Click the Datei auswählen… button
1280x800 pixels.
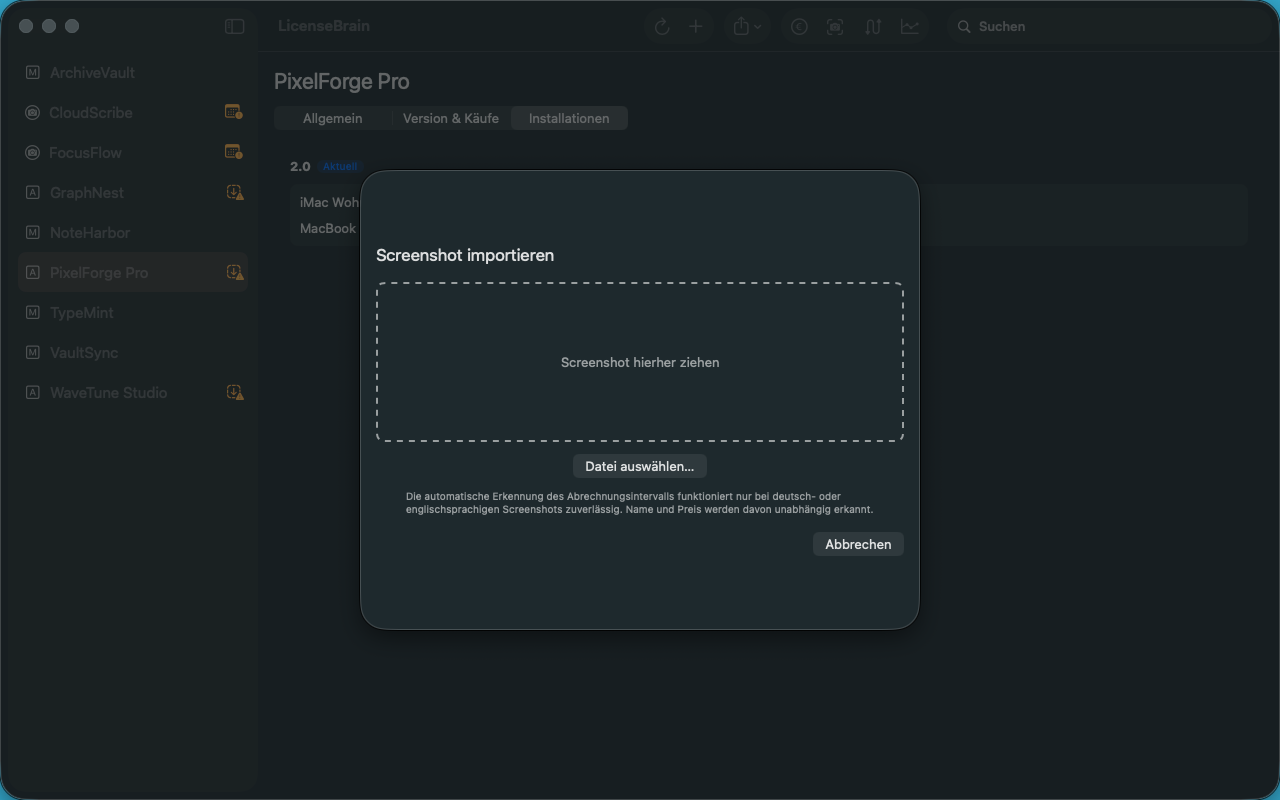pyautogui.click(x=640, y=466)
